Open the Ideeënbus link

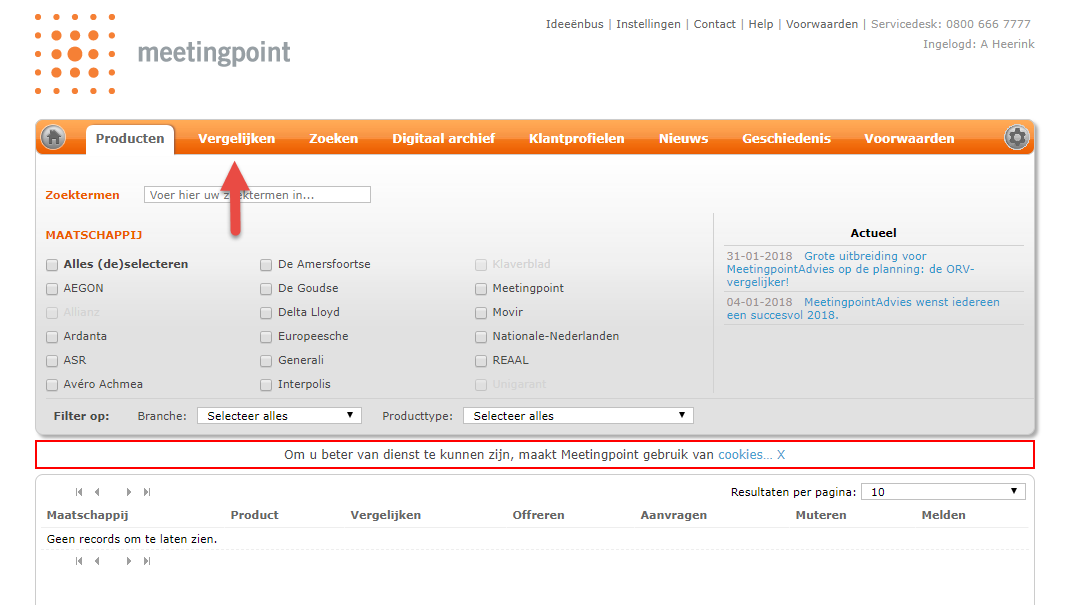point(575,24)
